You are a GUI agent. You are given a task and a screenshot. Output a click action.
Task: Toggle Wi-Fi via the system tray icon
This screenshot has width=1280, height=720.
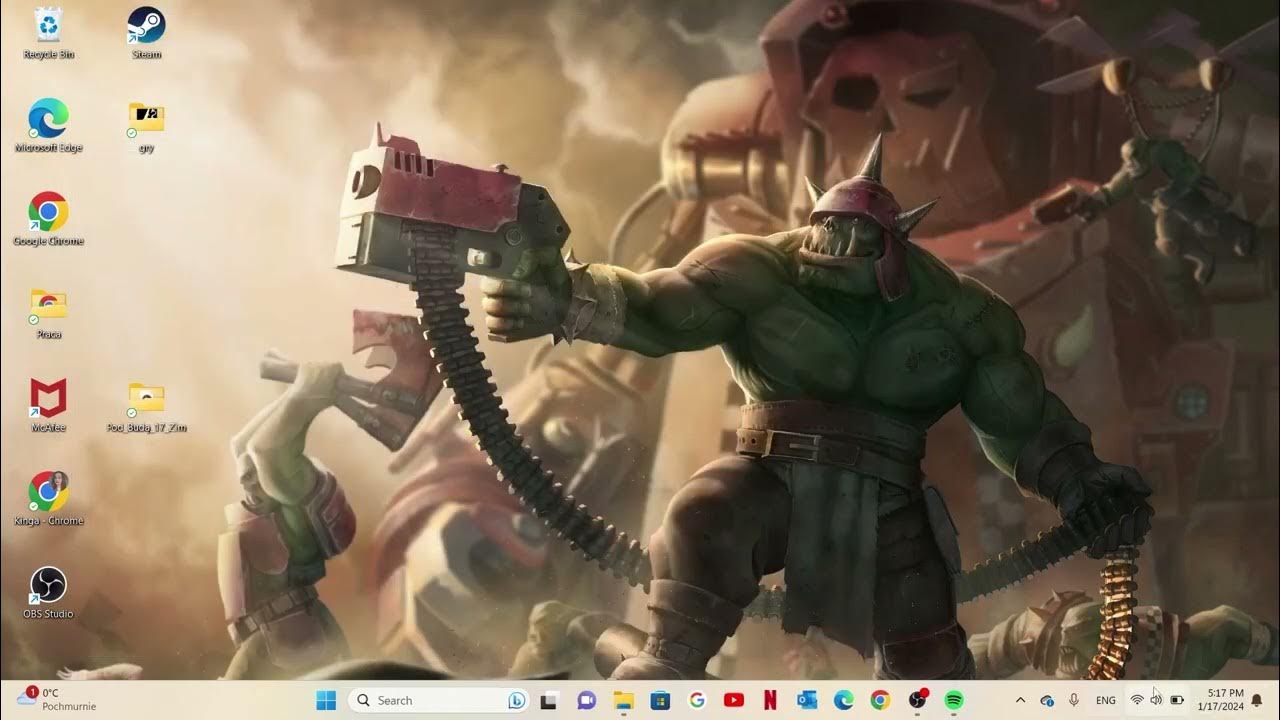tap(1138, 700)
